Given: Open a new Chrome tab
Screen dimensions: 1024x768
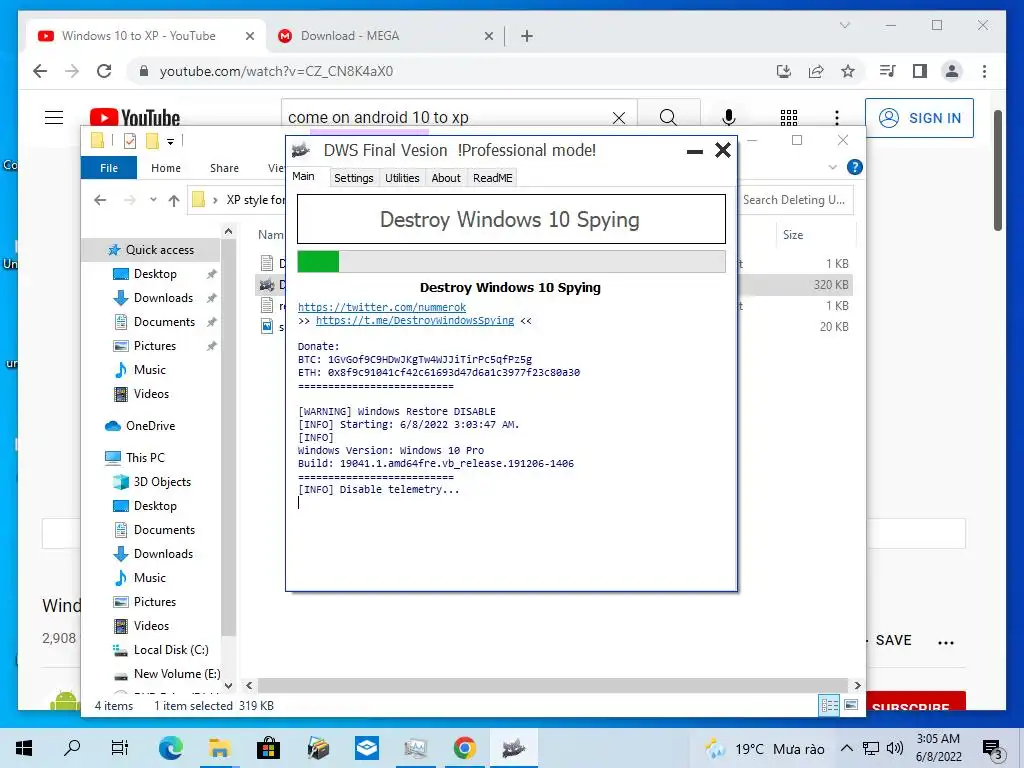Looking at the screenshot, I should click(527, 36).
